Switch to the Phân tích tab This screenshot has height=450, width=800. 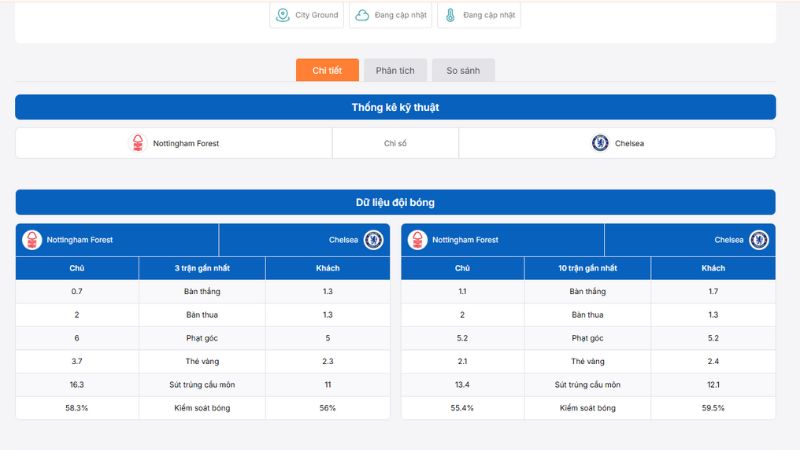point(395,70)
